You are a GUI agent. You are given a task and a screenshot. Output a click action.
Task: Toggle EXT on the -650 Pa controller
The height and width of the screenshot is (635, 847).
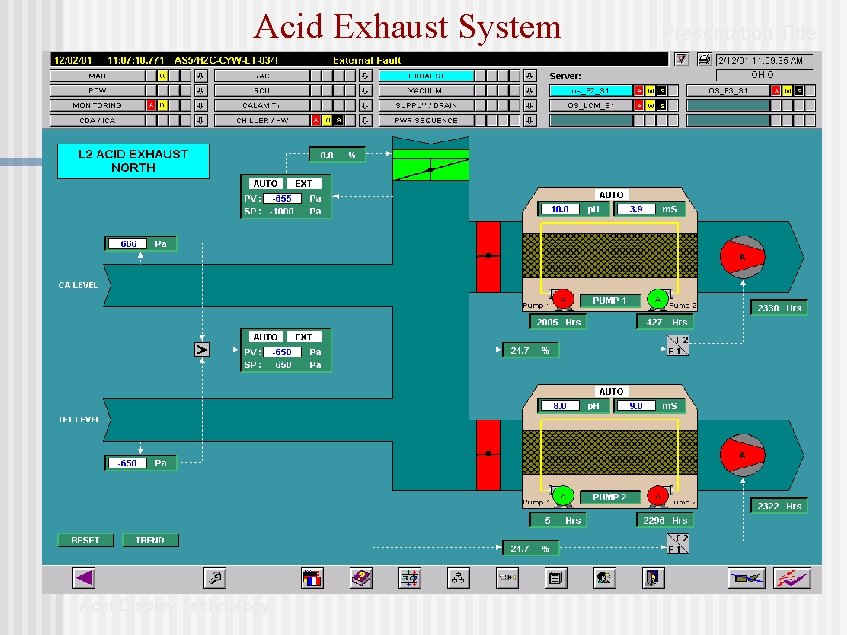pos(304,337)
